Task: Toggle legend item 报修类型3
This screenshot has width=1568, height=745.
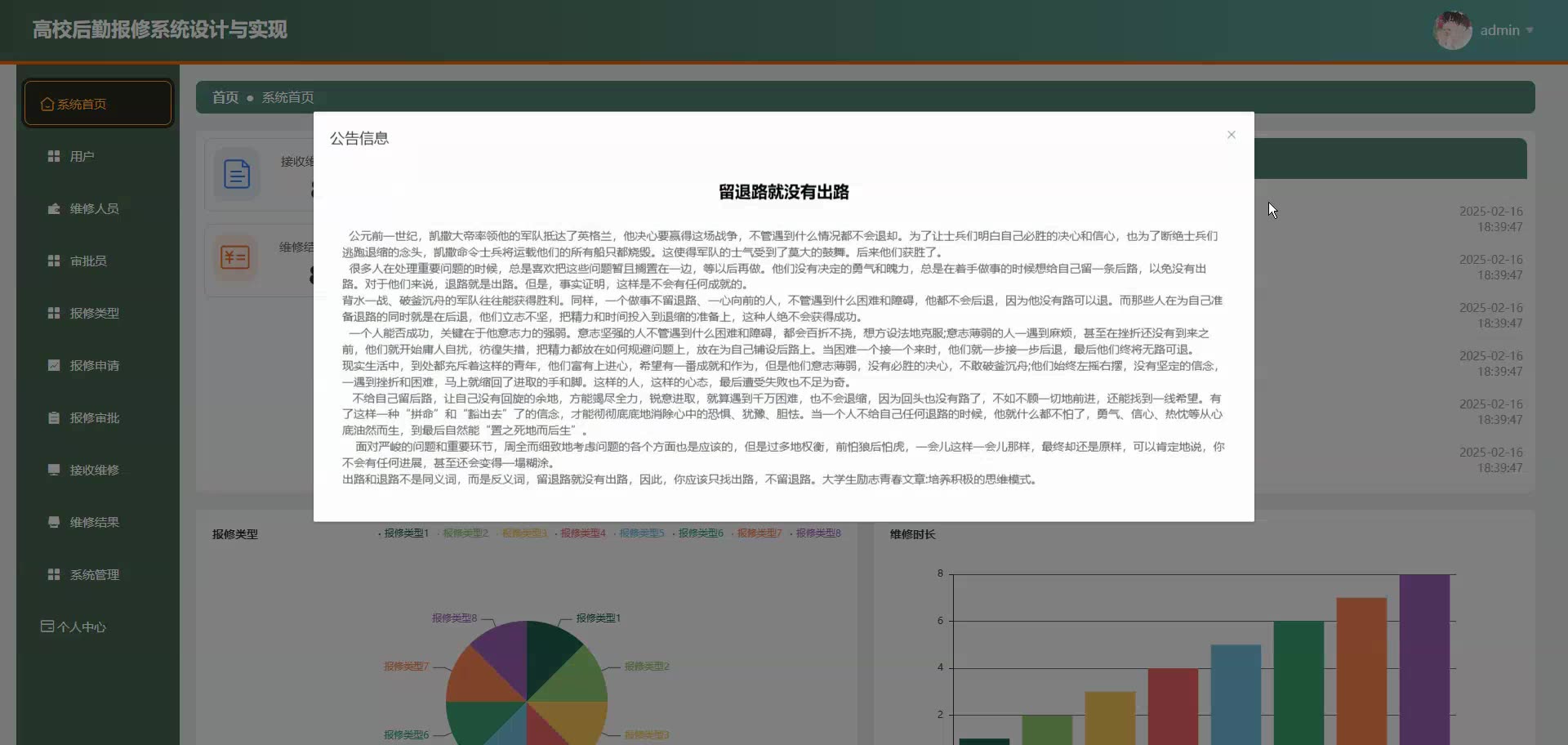Action: click(x=521, y=533)
